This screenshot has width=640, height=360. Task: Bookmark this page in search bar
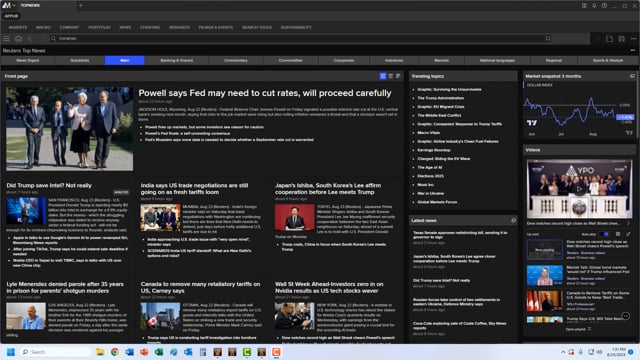click(548, 38)
